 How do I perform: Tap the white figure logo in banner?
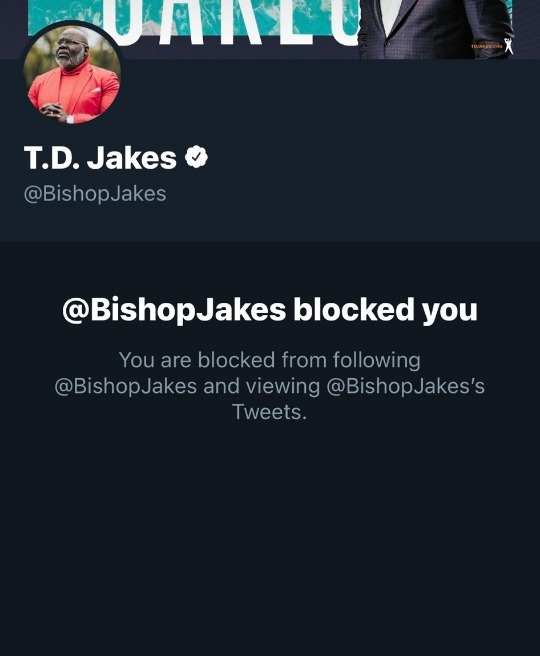click(x=508, y=46)
